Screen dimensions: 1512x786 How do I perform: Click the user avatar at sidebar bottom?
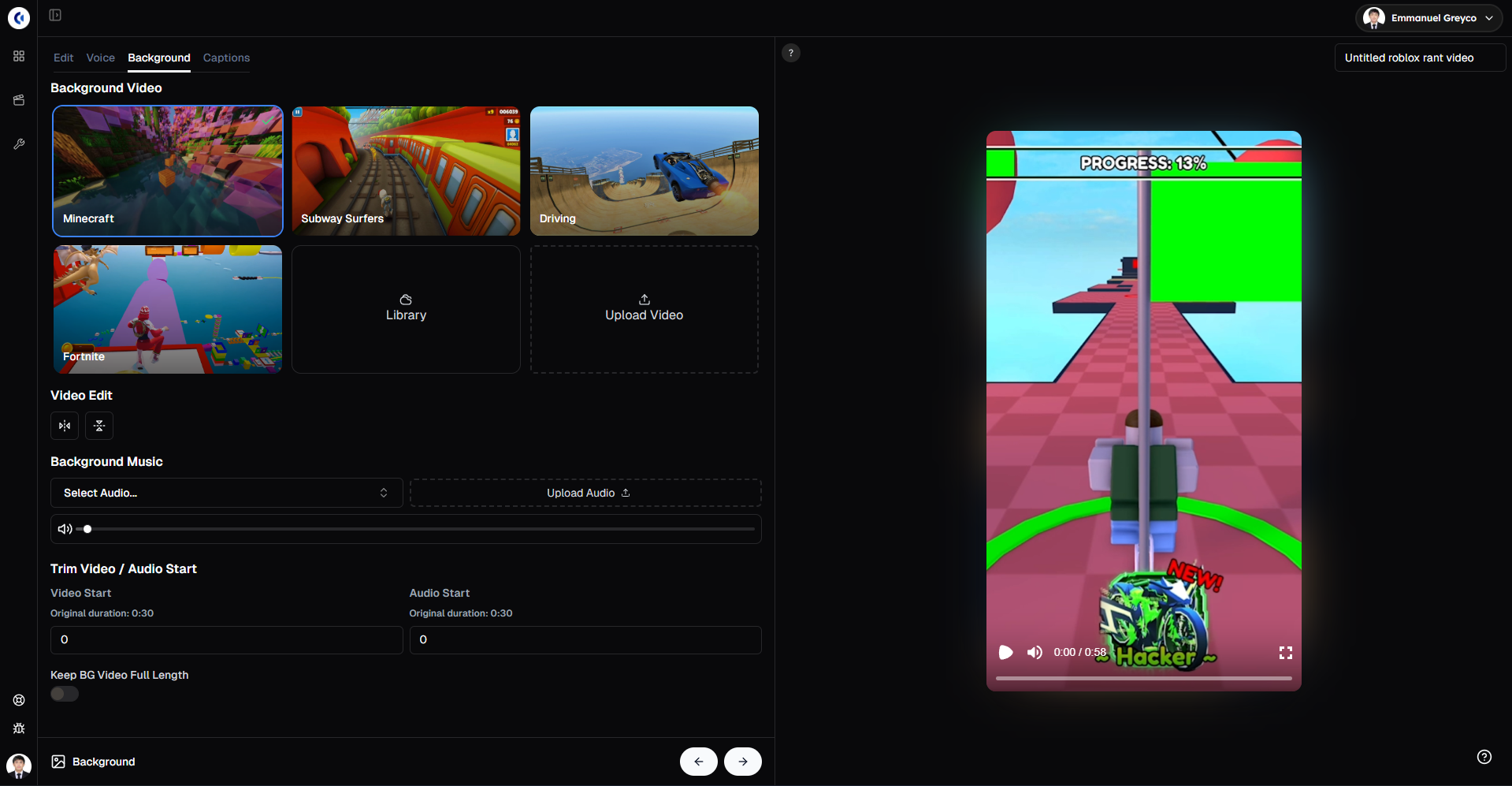[19, 766]
